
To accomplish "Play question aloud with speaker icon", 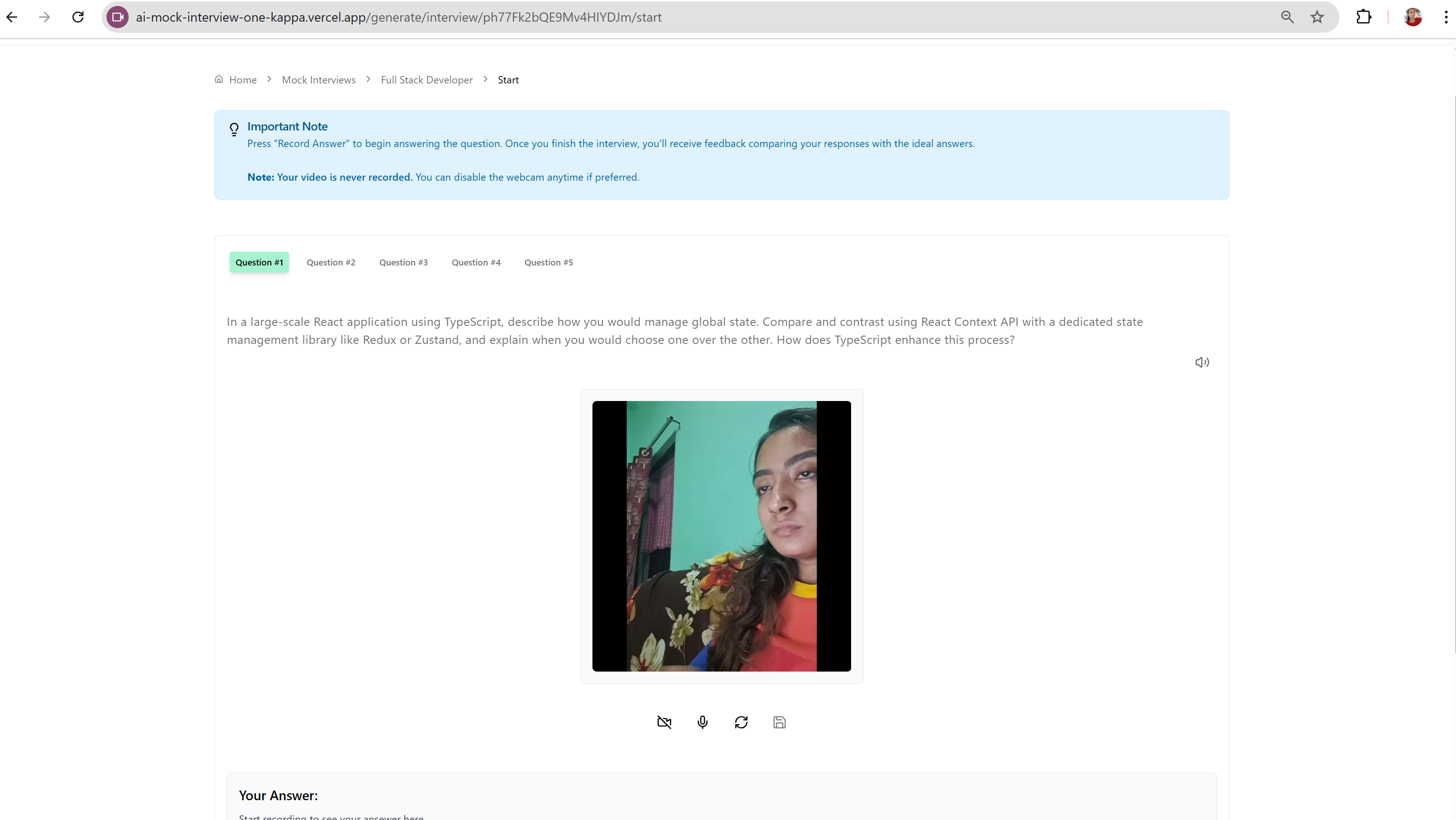I will (1201, 362).
